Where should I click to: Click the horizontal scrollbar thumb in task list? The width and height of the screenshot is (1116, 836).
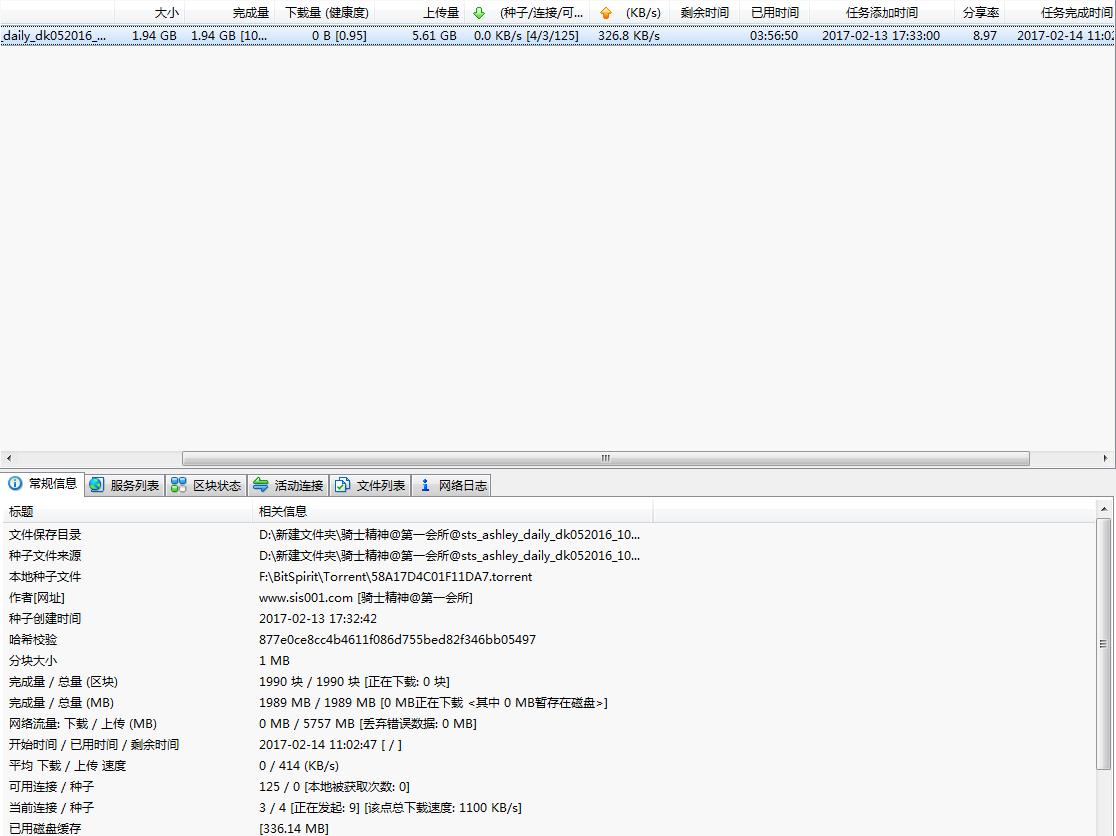coord(605,458)
